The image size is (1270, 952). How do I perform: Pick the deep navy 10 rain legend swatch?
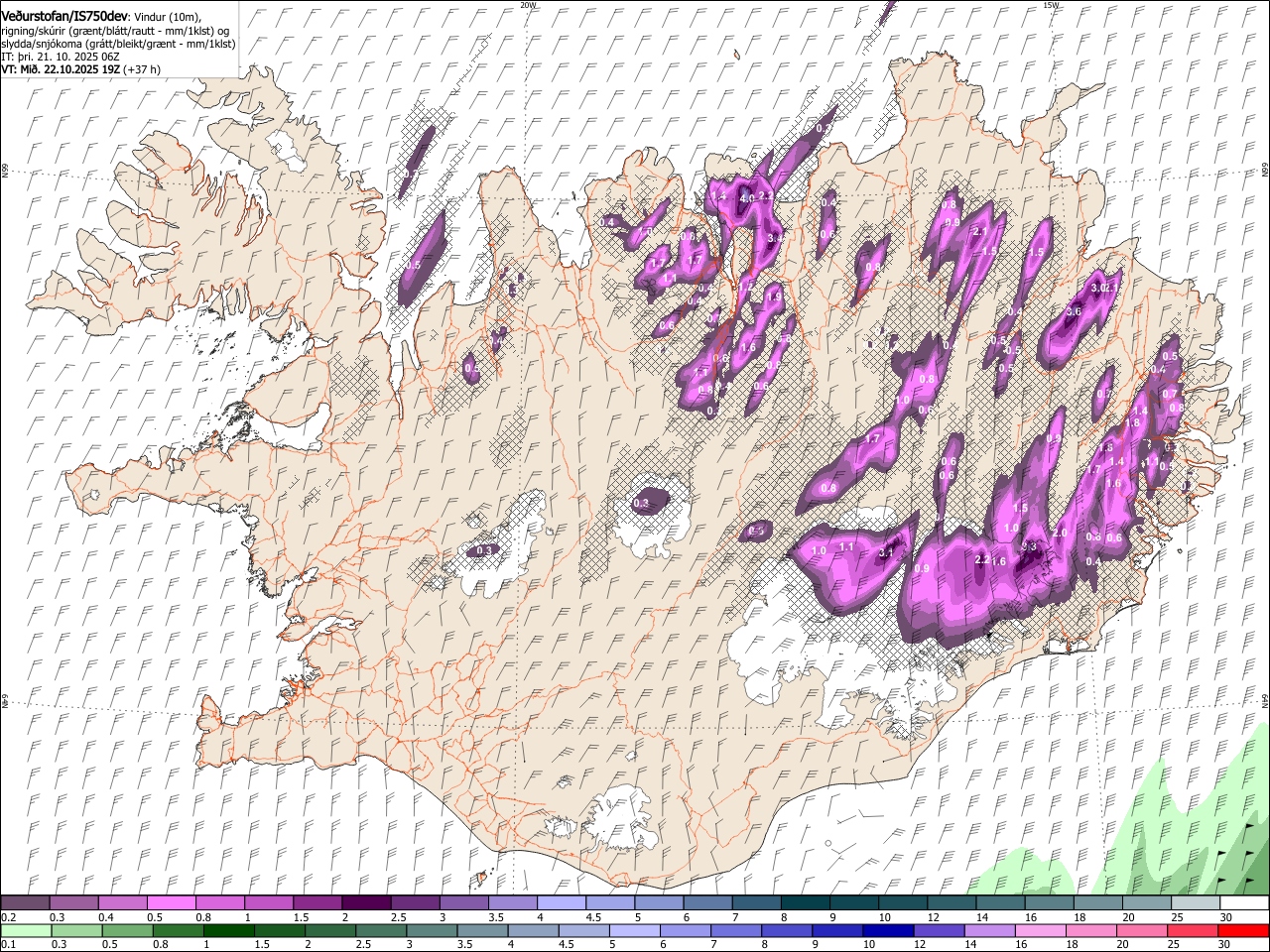coord(888,930)
